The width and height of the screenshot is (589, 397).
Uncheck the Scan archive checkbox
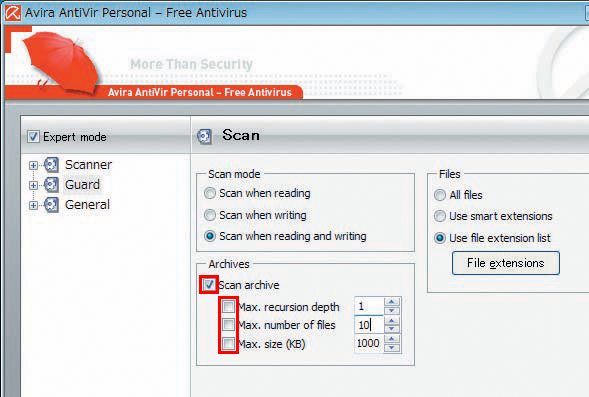click(x=209, y=285)
